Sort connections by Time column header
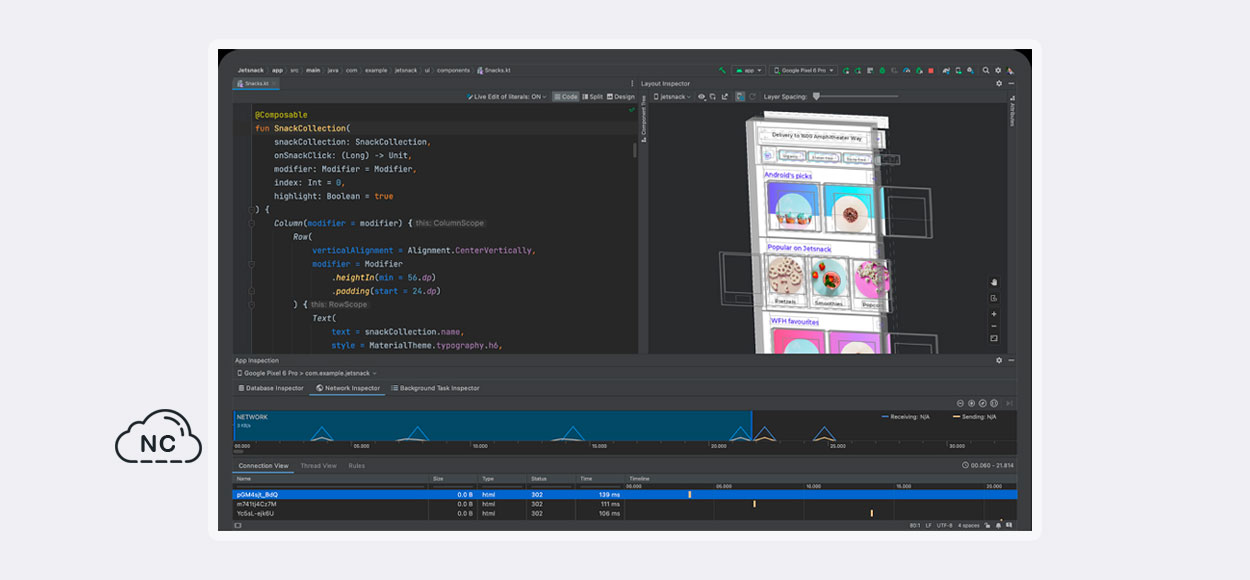This screenshot has height=580, width=1250. click(x=601, y=479)
